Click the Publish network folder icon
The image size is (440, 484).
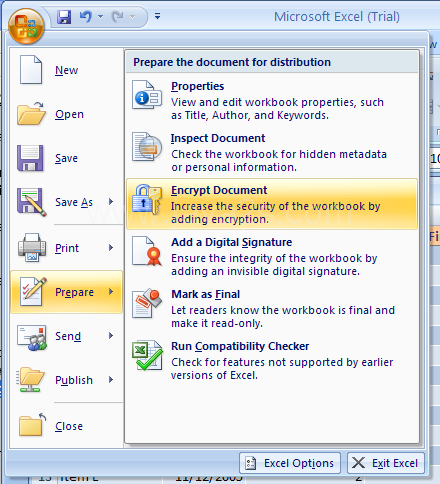click(30, 380)
